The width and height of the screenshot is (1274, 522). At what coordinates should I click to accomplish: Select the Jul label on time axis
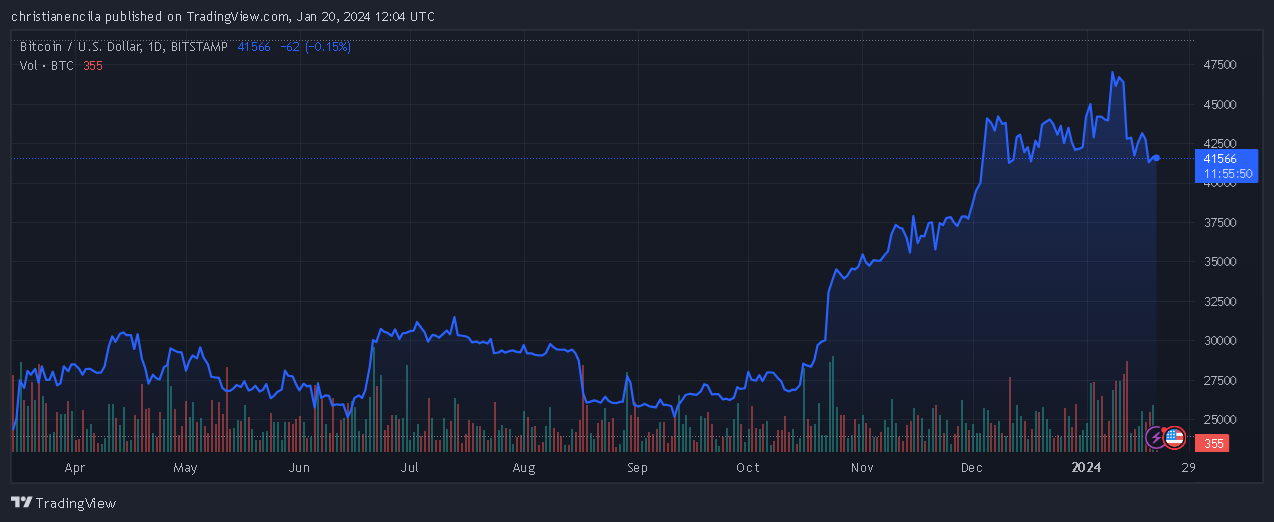[x=409, y=467]
